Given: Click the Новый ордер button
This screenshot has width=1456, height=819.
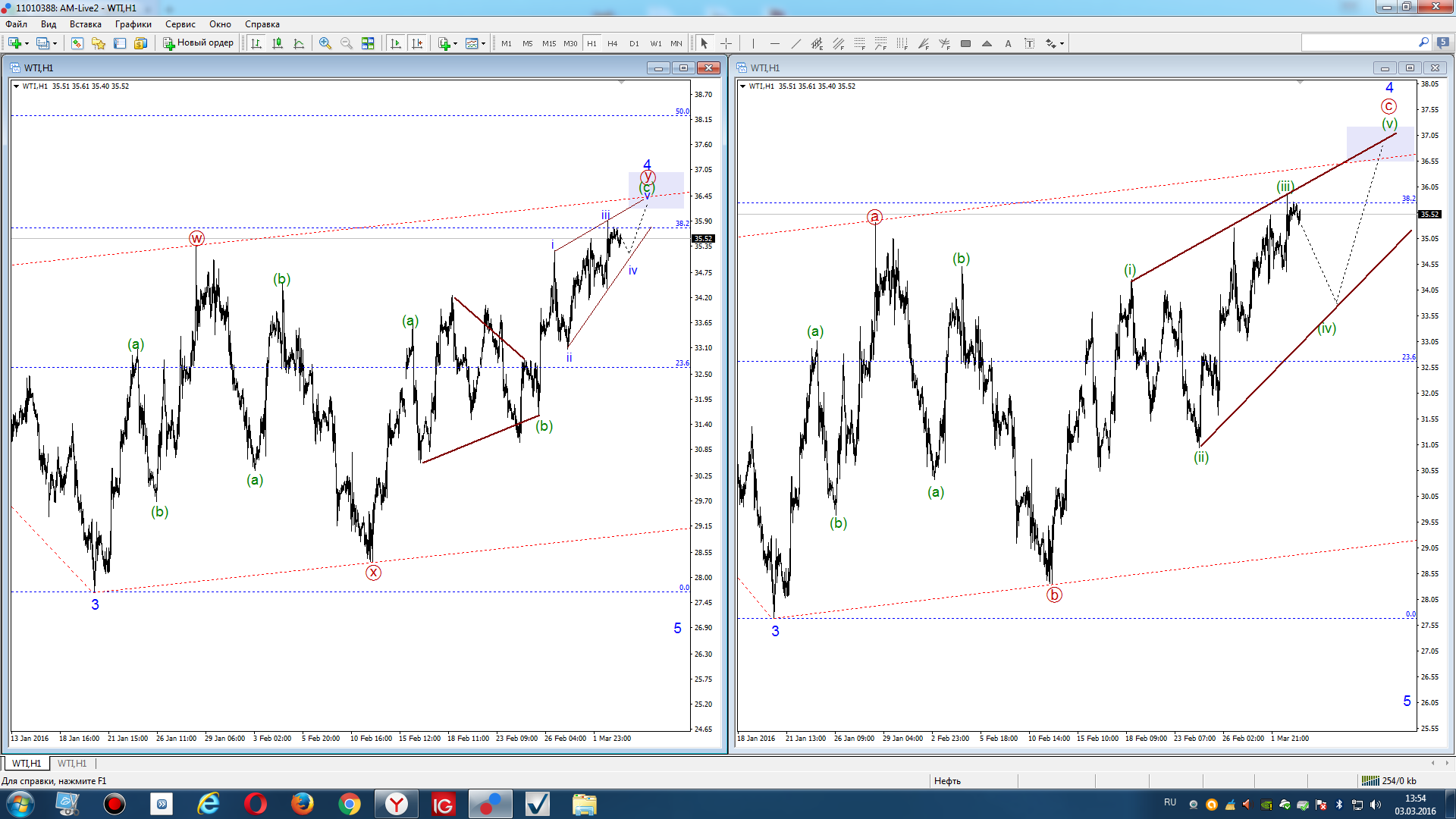Looking at the screenshot, I should [199, 43].
